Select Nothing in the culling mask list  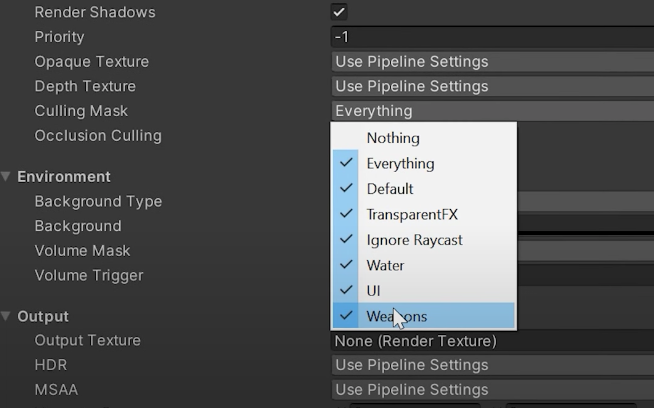393,138
